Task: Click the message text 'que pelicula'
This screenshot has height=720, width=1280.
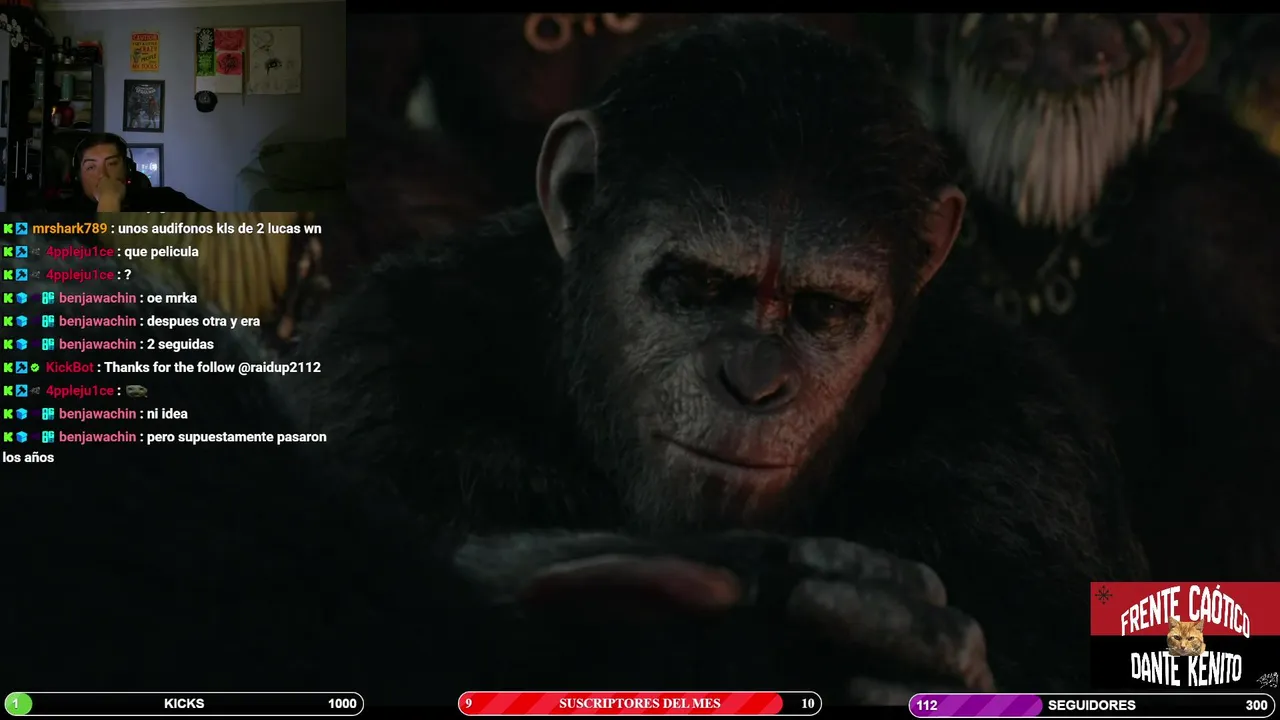Action: (161, 252)
